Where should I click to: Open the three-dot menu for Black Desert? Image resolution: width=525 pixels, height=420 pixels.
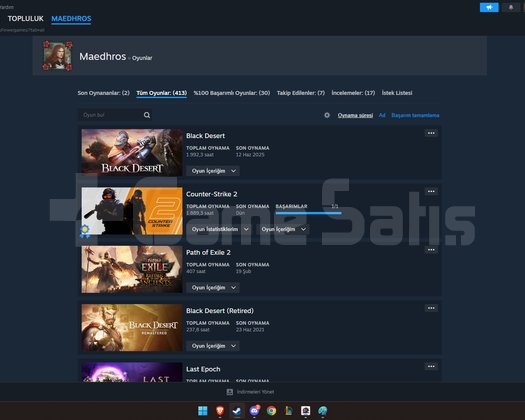431,133
